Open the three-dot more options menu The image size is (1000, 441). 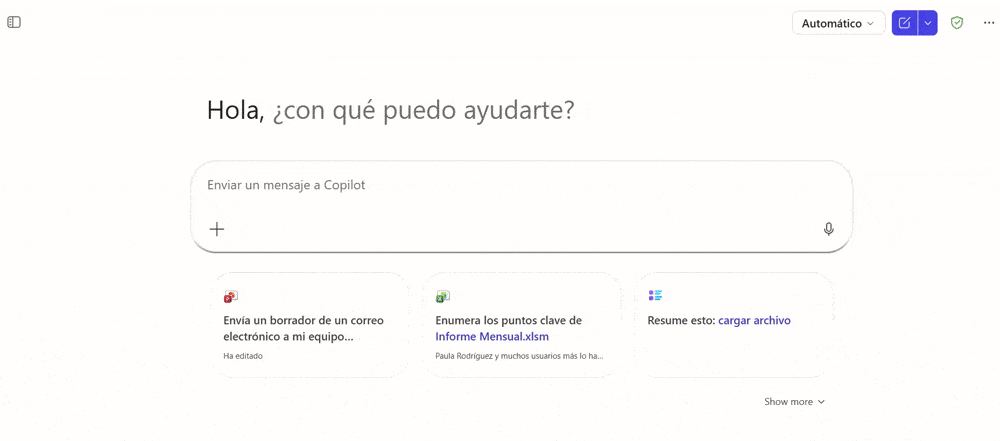(x=989, y=23)
